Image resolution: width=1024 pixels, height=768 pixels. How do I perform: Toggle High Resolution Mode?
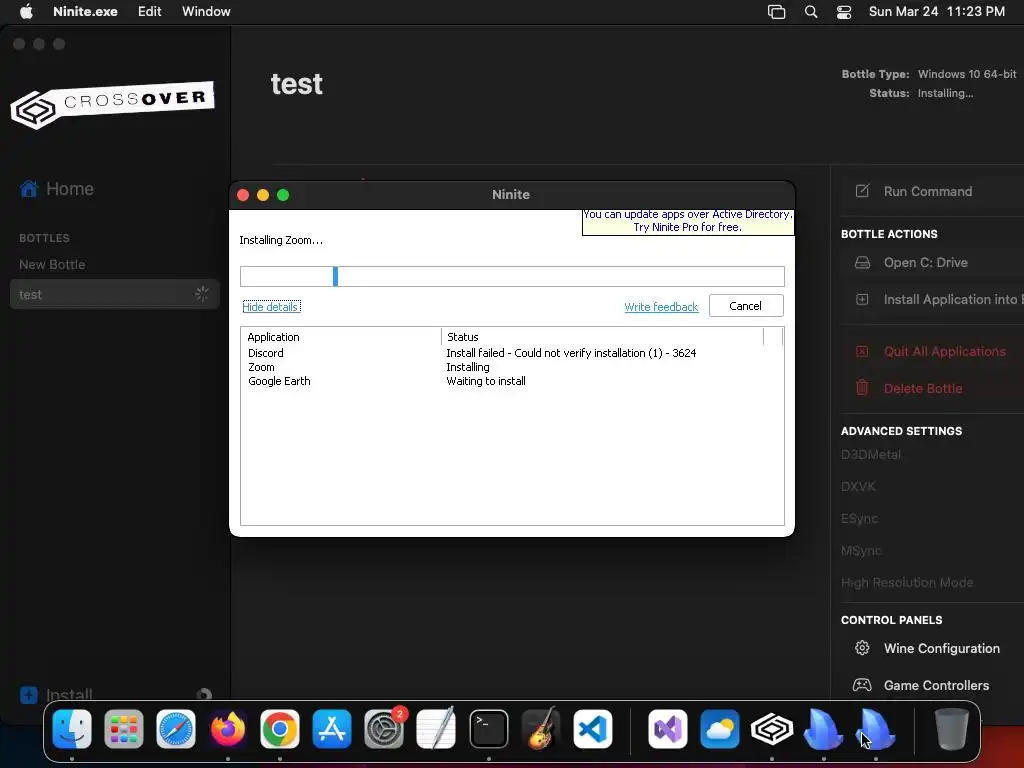907,583
